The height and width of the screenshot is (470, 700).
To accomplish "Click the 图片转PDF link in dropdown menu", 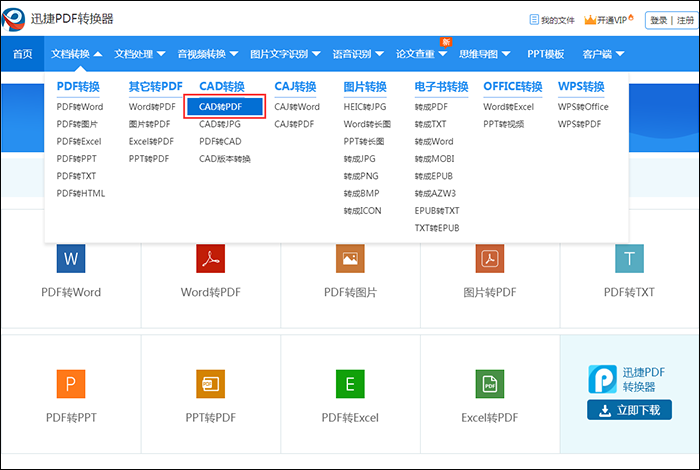I will click(150, 124).
